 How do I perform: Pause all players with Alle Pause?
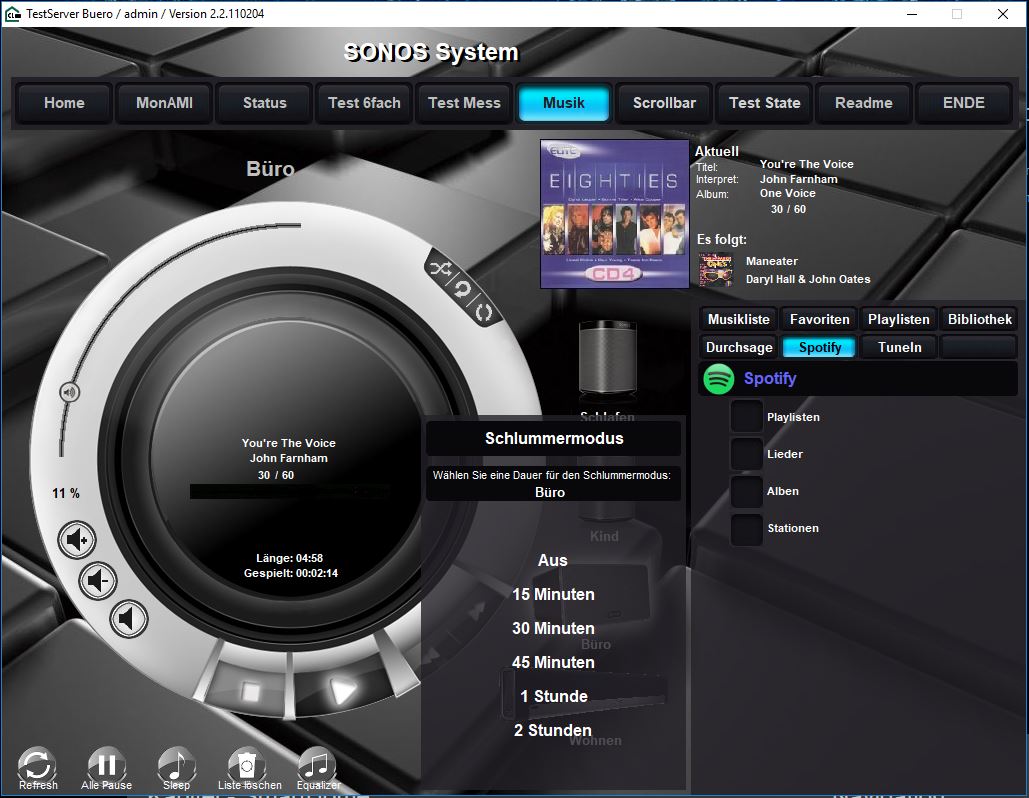tap(107, 766)
